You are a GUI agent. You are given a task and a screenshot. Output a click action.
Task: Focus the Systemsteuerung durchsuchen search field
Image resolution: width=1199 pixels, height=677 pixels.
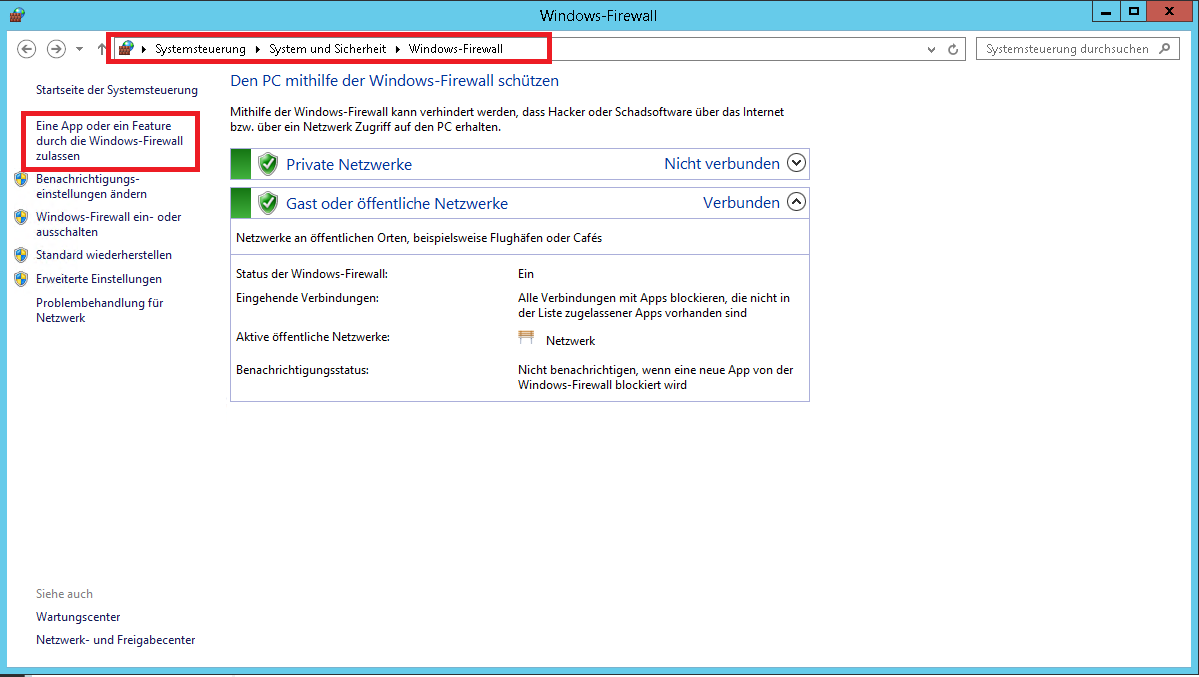point(1067,49)
